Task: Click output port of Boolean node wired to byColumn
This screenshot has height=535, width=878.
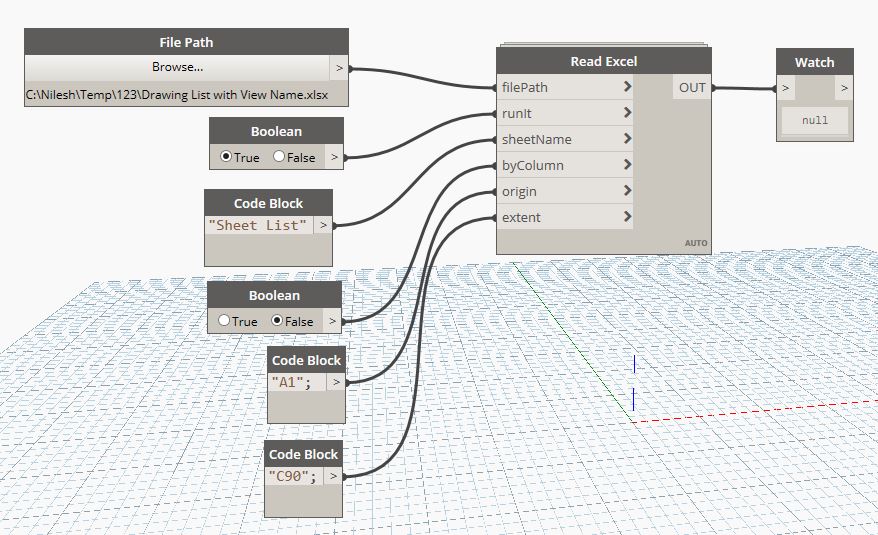Action: (x=332, y=322)
